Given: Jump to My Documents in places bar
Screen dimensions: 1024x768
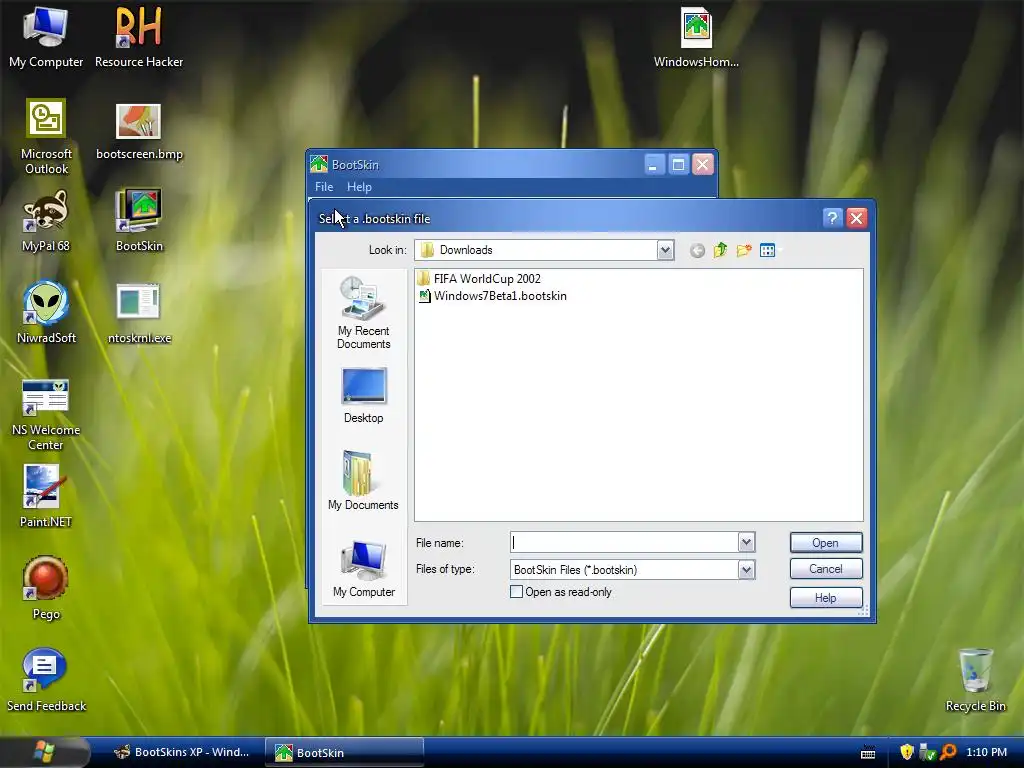Looking at the screenshot, I should coord(363,481).
